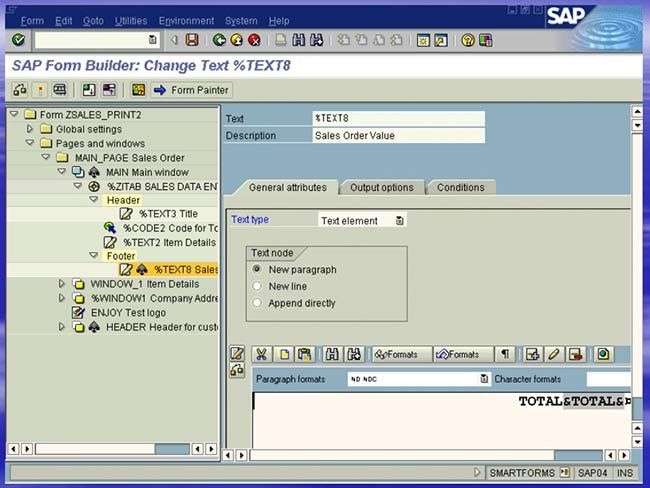Screen dimensions: 650x488
Task: Click the editor Find Next binoculars icon
Action: 354,354
